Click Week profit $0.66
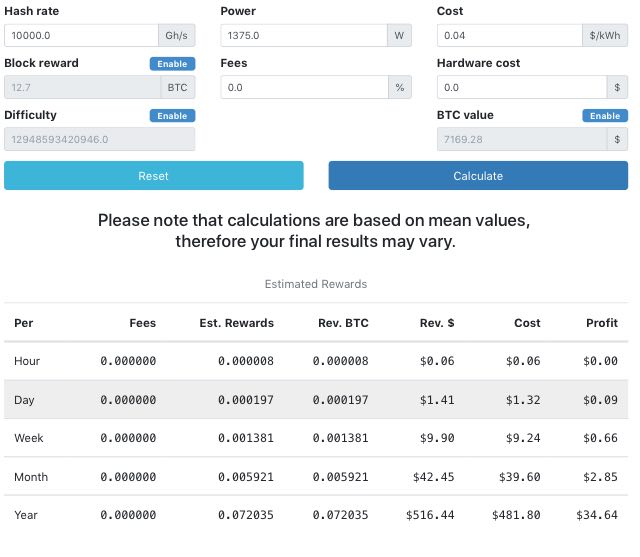Viewport: 640px width, 557px height. click(x=600, y=438)
